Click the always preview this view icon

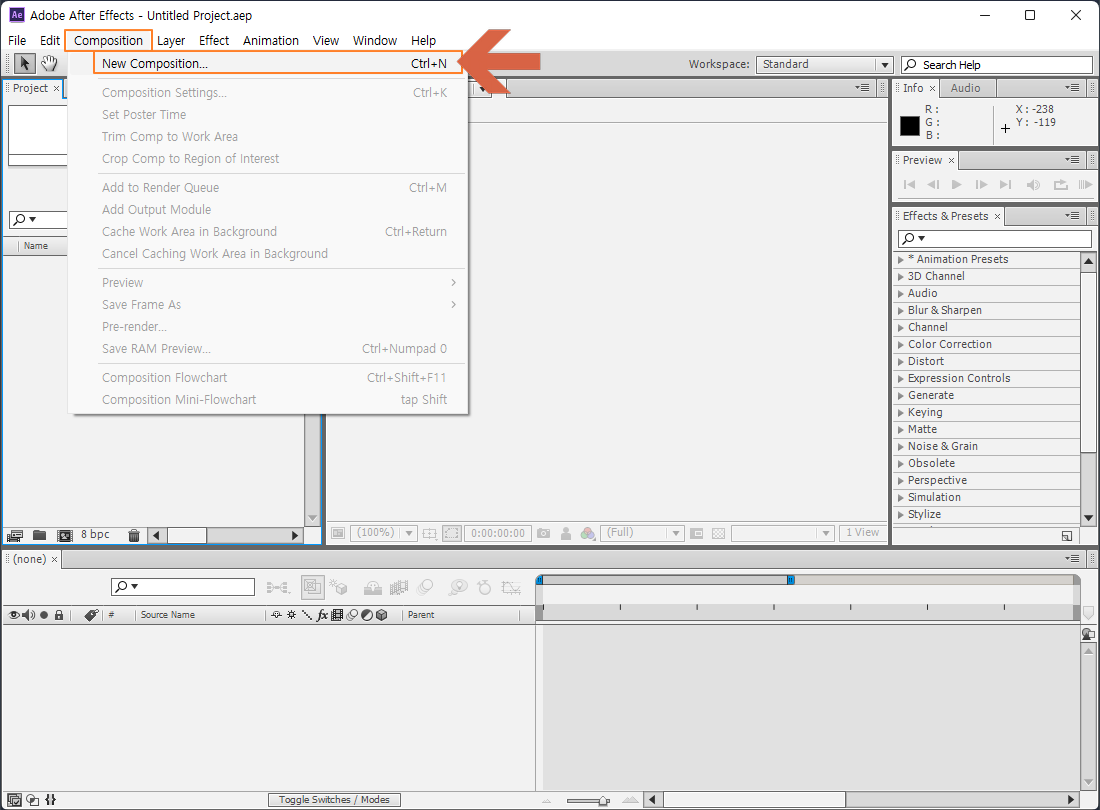pos(338,533)
